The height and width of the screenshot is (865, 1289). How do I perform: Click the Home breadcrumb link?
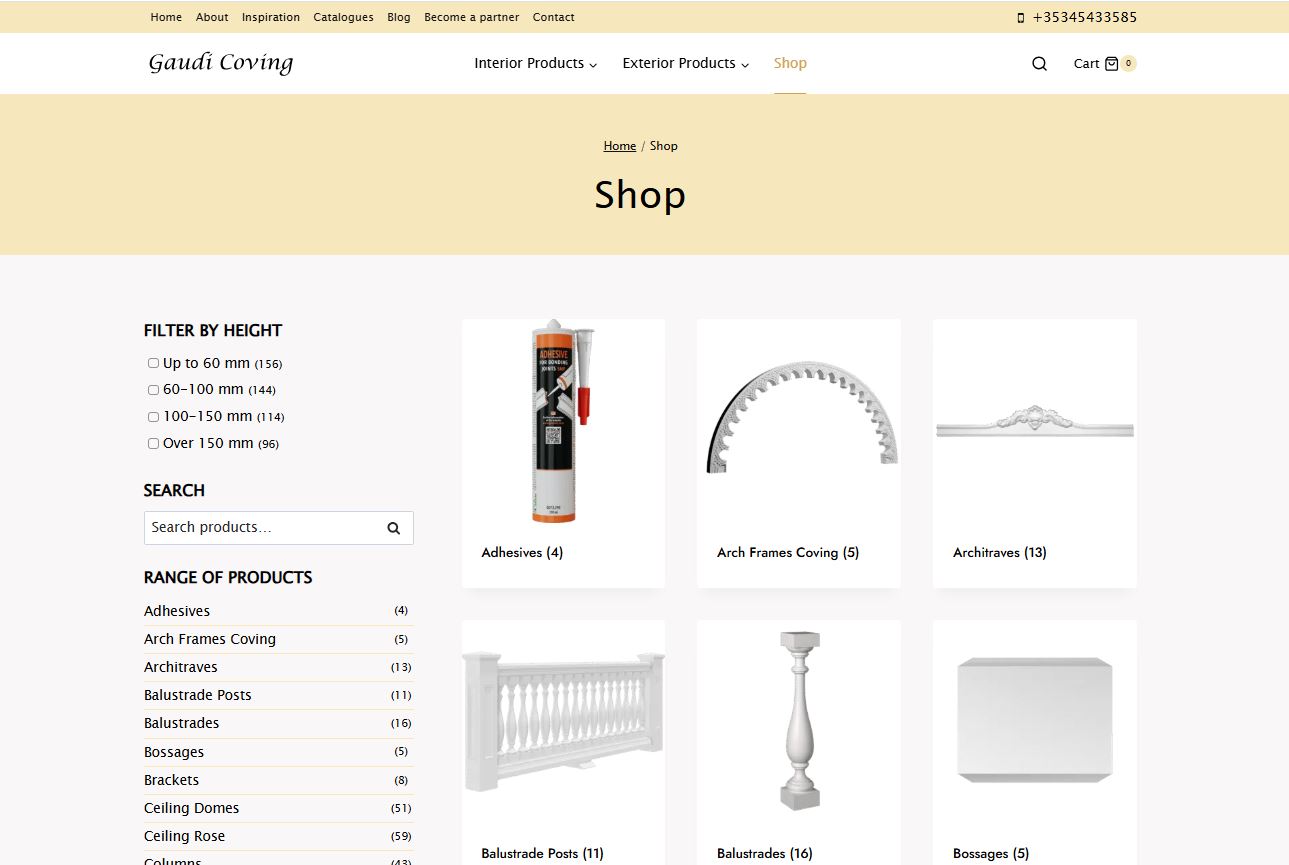[620, 146]
